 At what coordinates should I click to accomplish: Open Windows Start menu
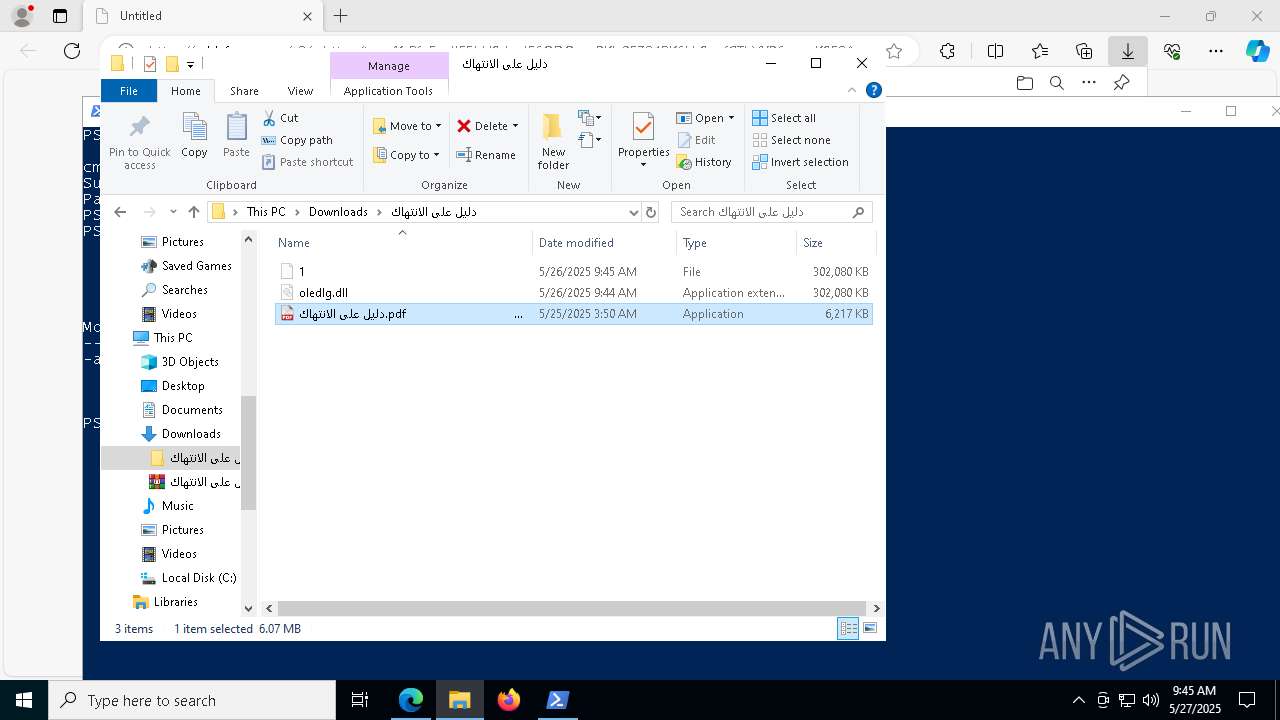click(x=24, y=700)
